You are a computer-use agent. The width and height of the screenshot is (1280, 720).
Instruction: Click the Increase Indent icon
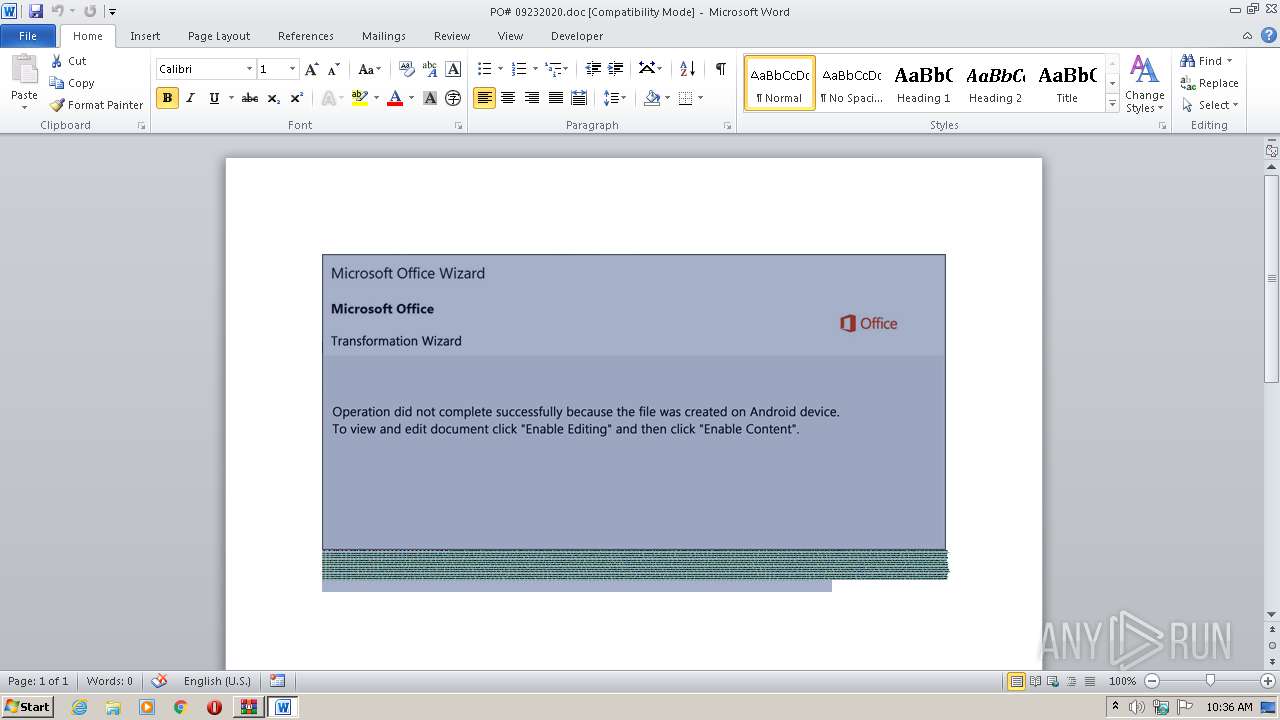[616, 69]
